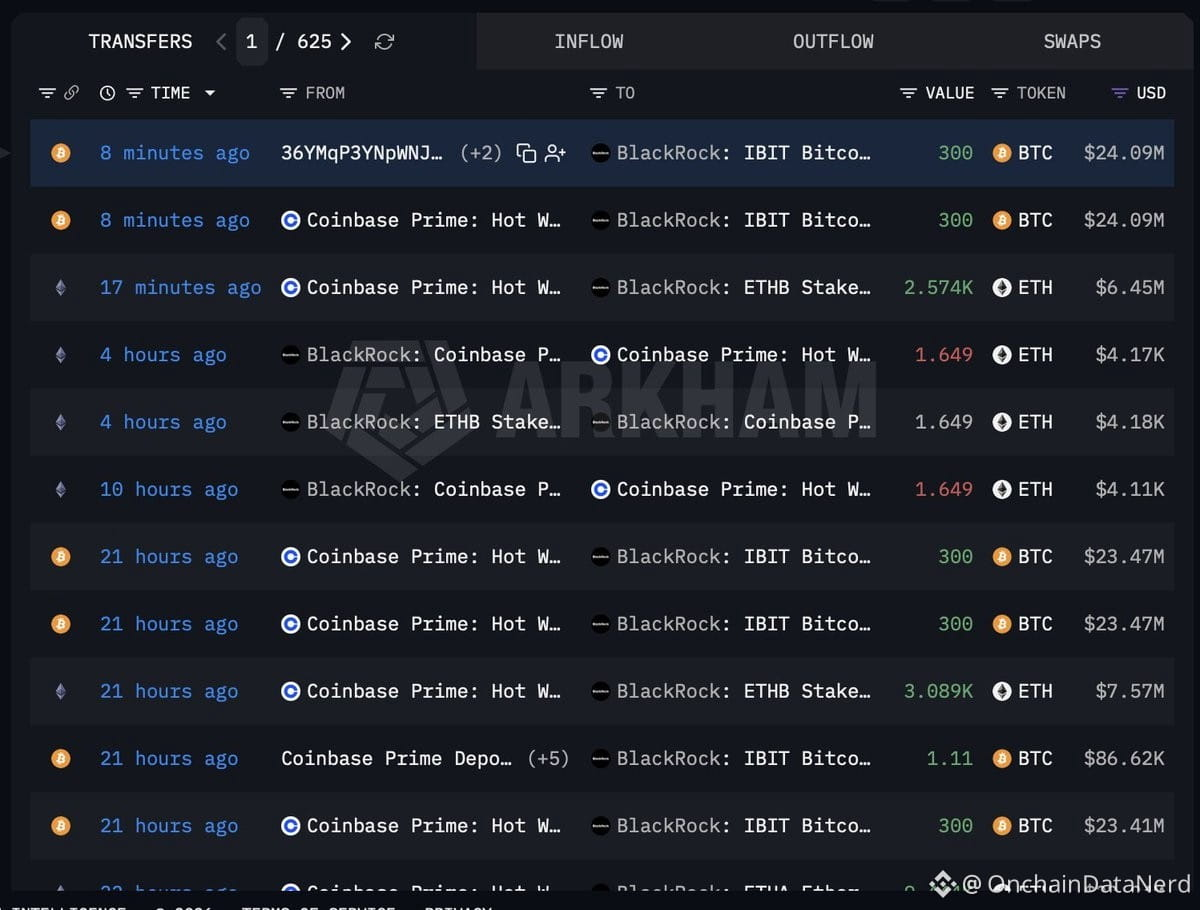1200x910 pixels.
Task: Open sender address 36YMqP3YNpWNJ
Action: [x=361, y=153]
